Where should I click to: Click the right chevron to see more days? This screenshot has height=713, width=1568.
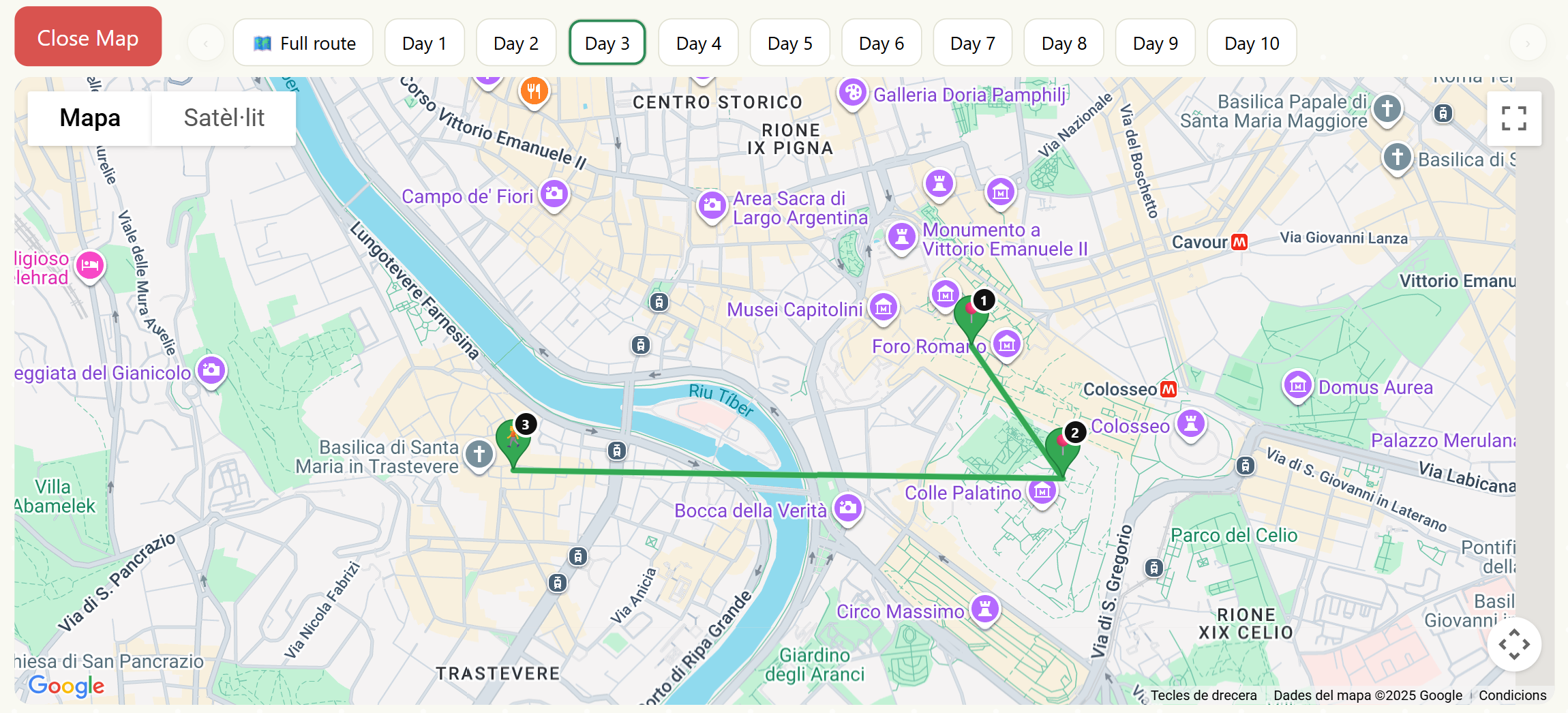(x=1528, y=42)
